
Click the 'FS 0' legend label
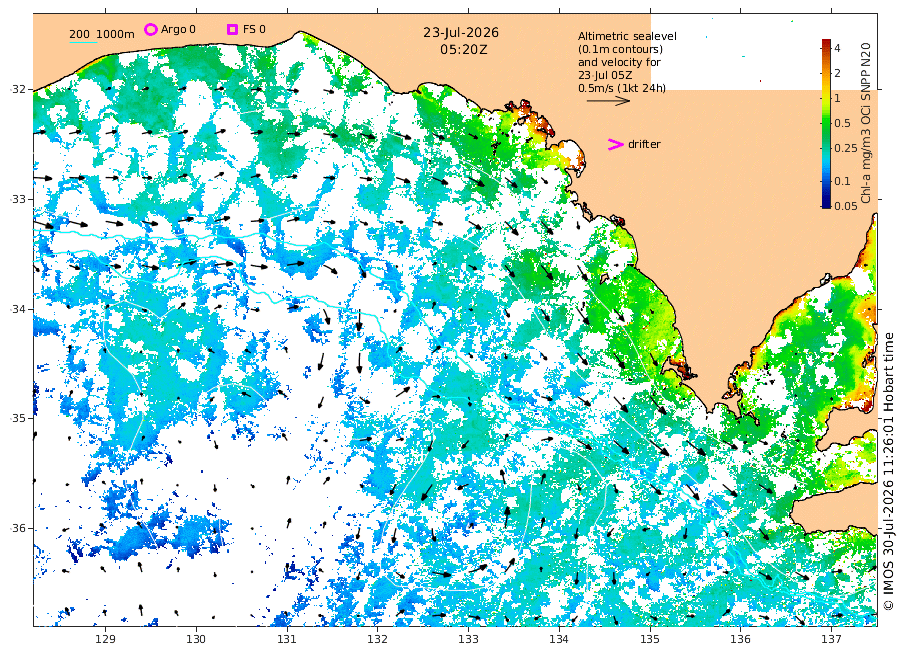coord(254,29)
